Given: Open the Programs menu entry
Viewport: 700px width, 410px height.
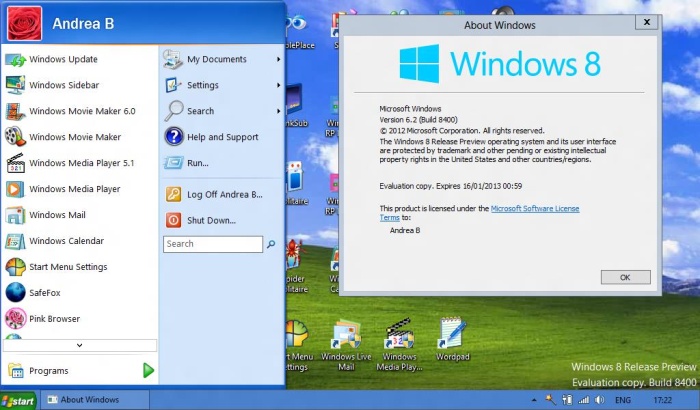Looking at the screenshot, I should click(x=79, y=371).
